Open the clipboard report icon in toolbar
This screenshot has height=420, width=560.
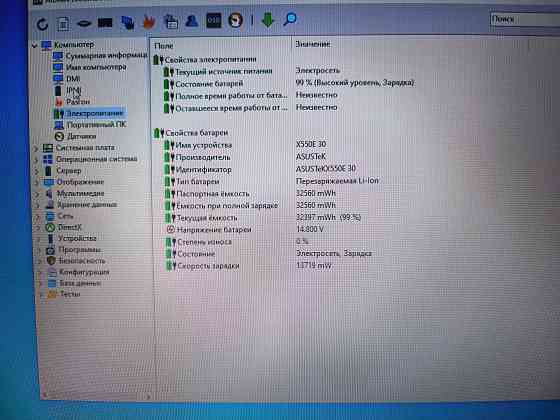(x=171, y=21)
